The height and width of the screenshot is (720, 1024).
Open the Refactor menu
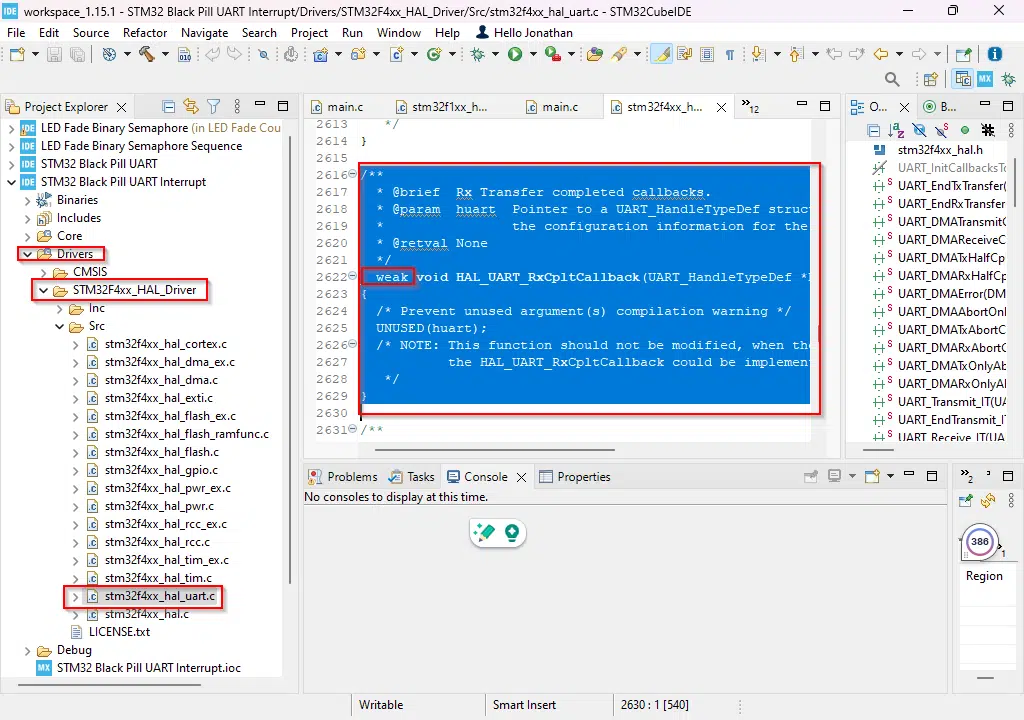(x=145, y=33)
